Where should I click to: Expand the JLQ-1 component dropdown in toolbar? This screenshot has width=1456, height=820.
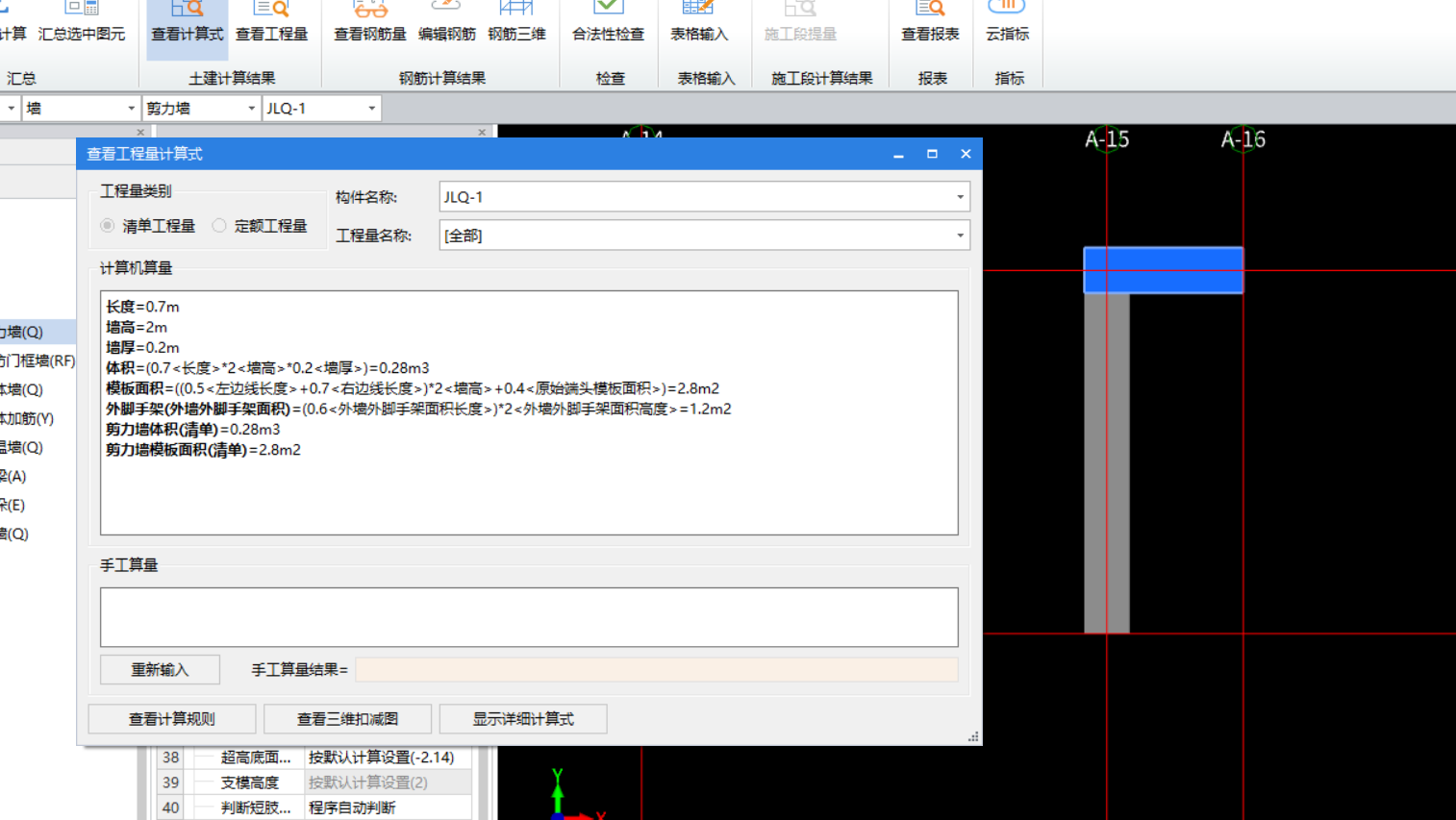(x=371, y=109)
